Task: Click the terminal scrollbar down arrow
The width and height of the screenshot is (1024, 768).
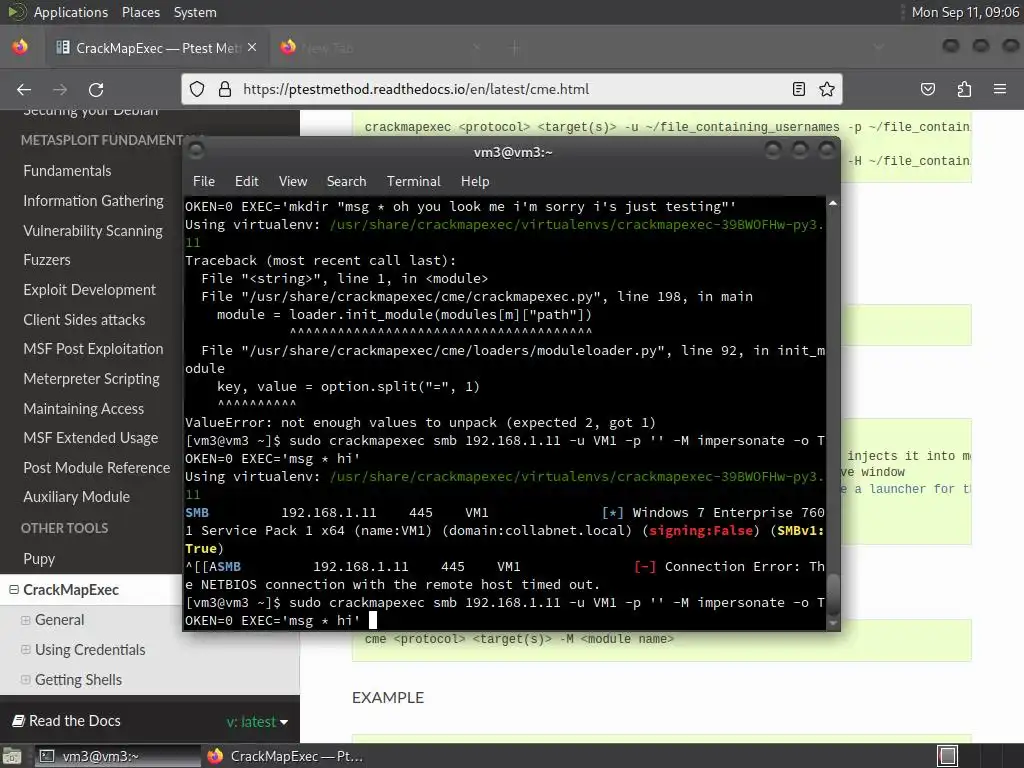Action: (x=833, y=623)
